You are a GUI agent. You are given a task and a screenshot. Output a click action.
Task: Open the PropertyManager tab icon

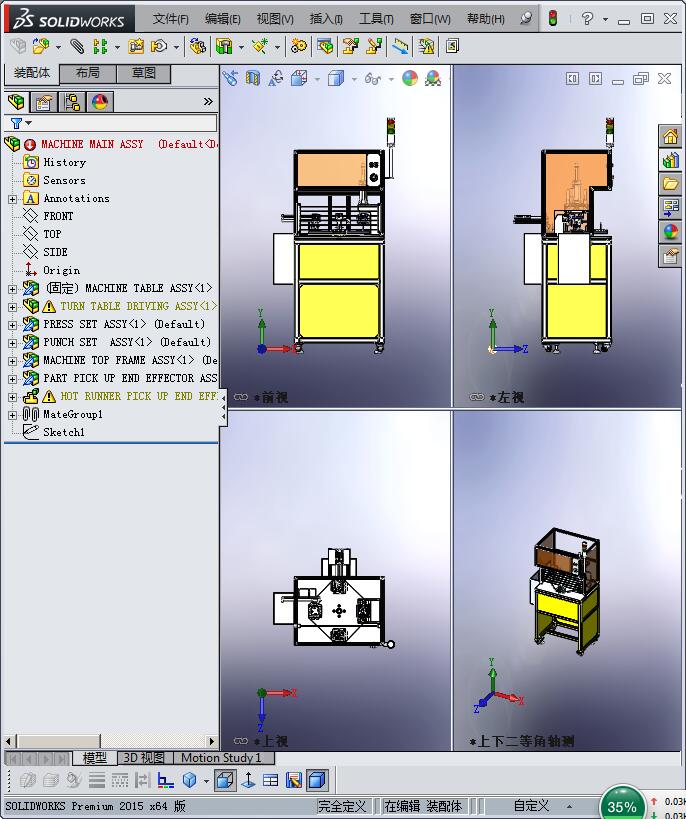(44, 102)
